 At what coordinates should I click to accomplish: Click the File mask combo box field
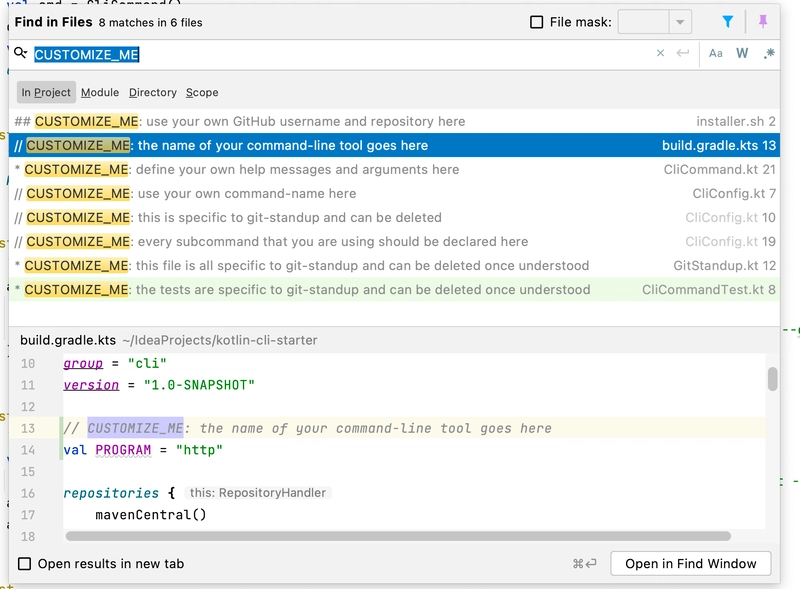643,22
